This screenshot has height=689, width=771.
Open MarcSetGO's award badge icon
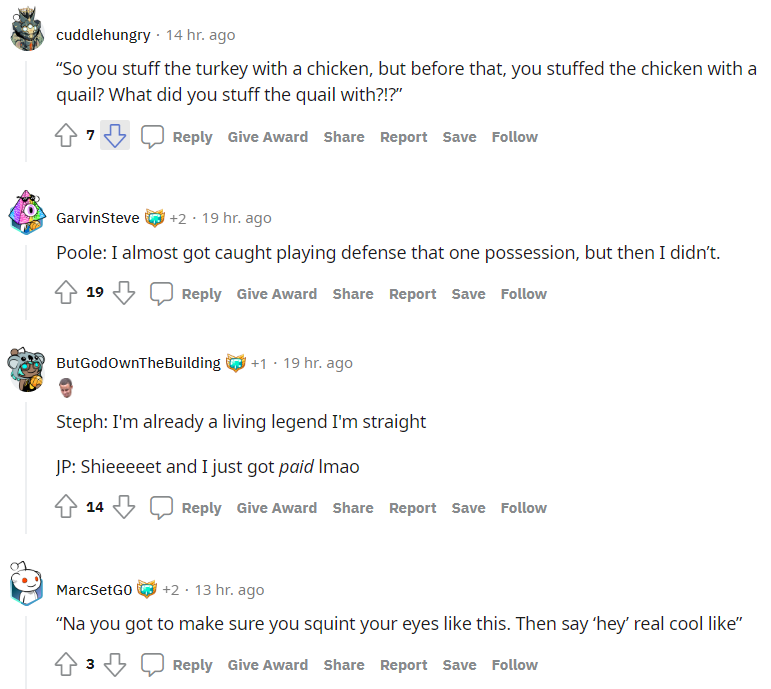(x=147, y=590)
